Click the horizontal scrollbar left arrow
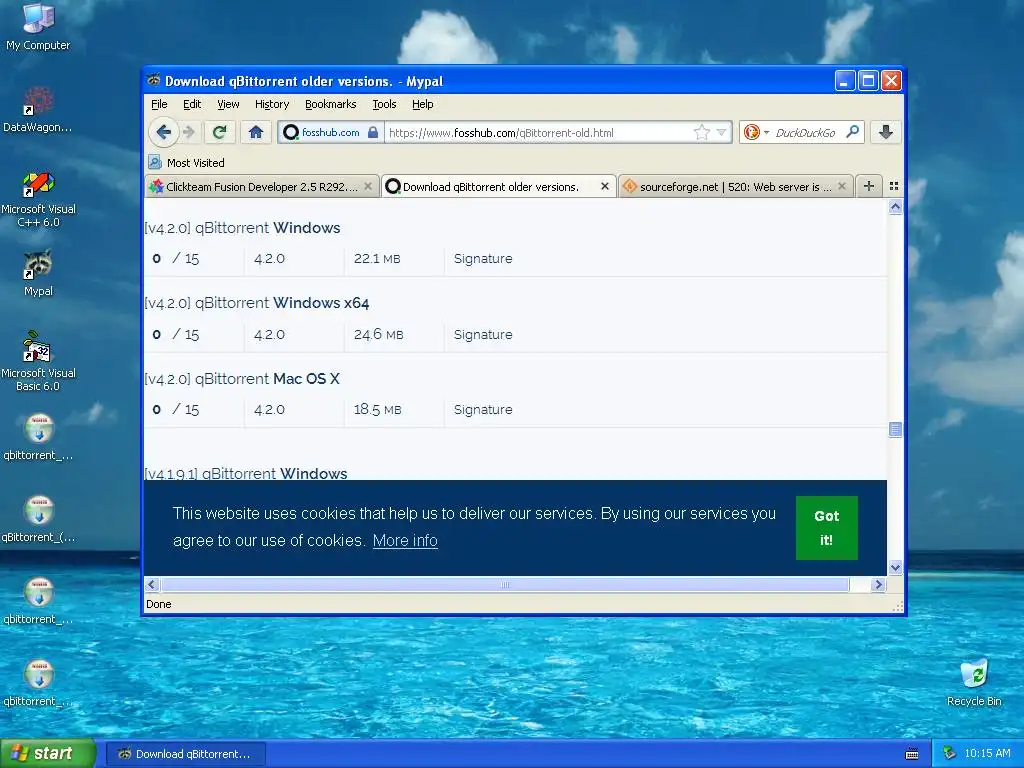Viewport: 1024px width, 768px height. (x=152, y=584)
